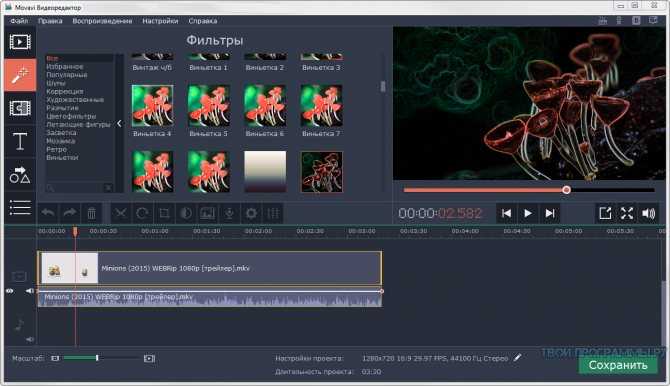Open the Import media tab icon
Screen dimensions: 670x386
point(20,42)
